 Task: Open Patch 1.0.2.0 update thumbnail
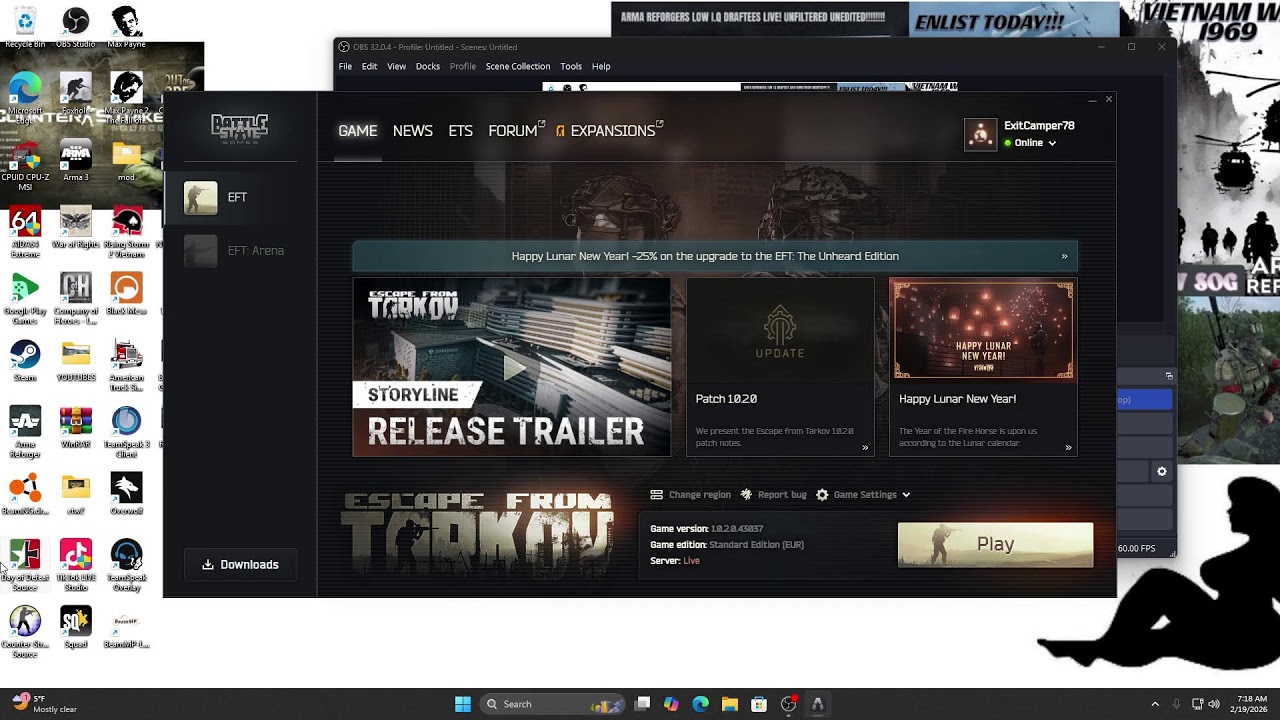780,329
